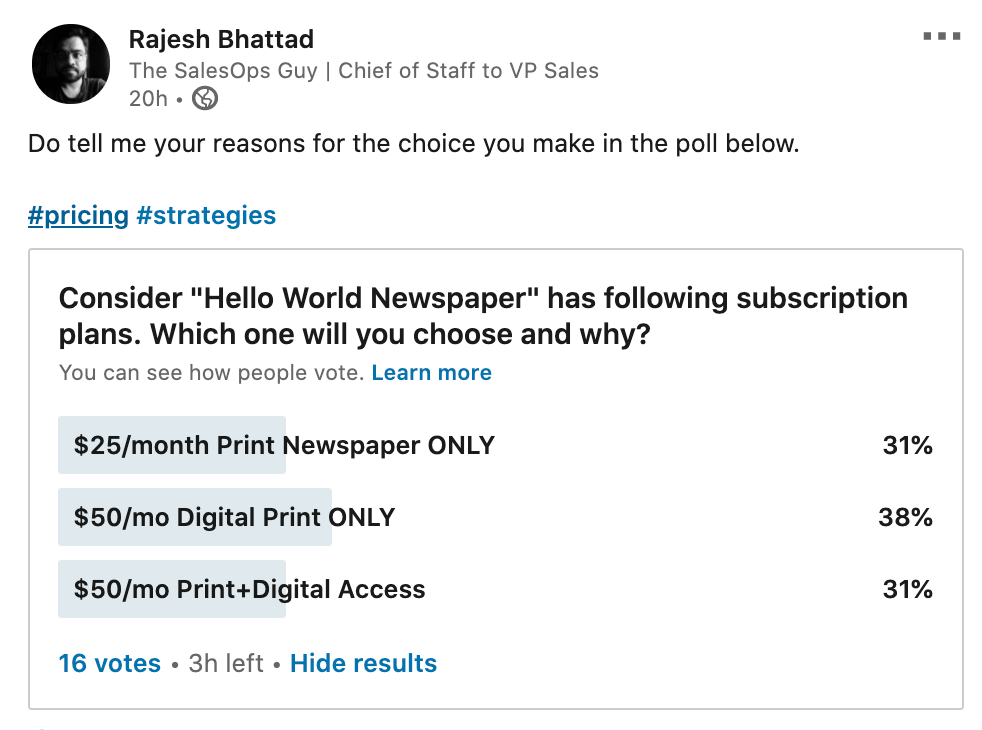Open Rajesh Bhattad's profile photo
Viewport: 982px width, 730px height.
click(71, 64)
